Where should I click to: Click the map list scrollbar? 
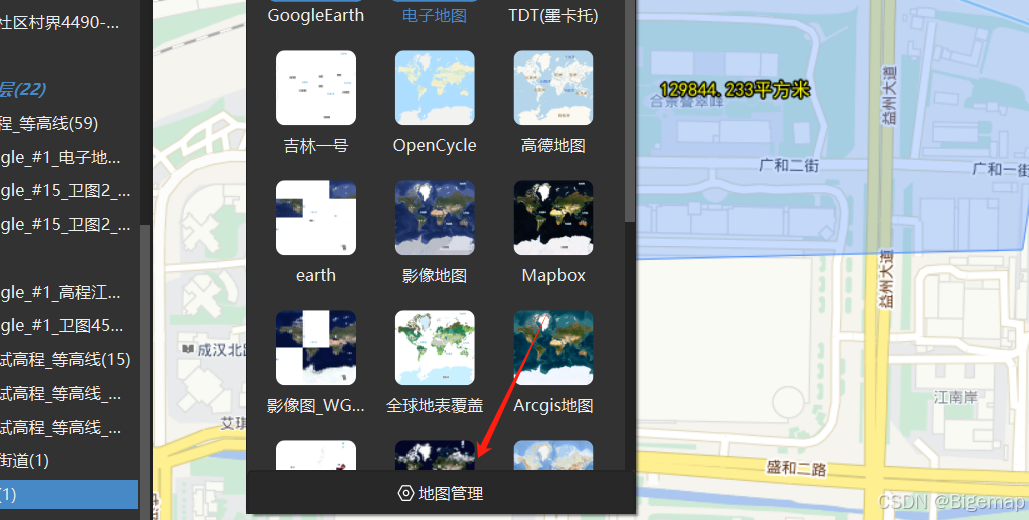coord(630,110)
